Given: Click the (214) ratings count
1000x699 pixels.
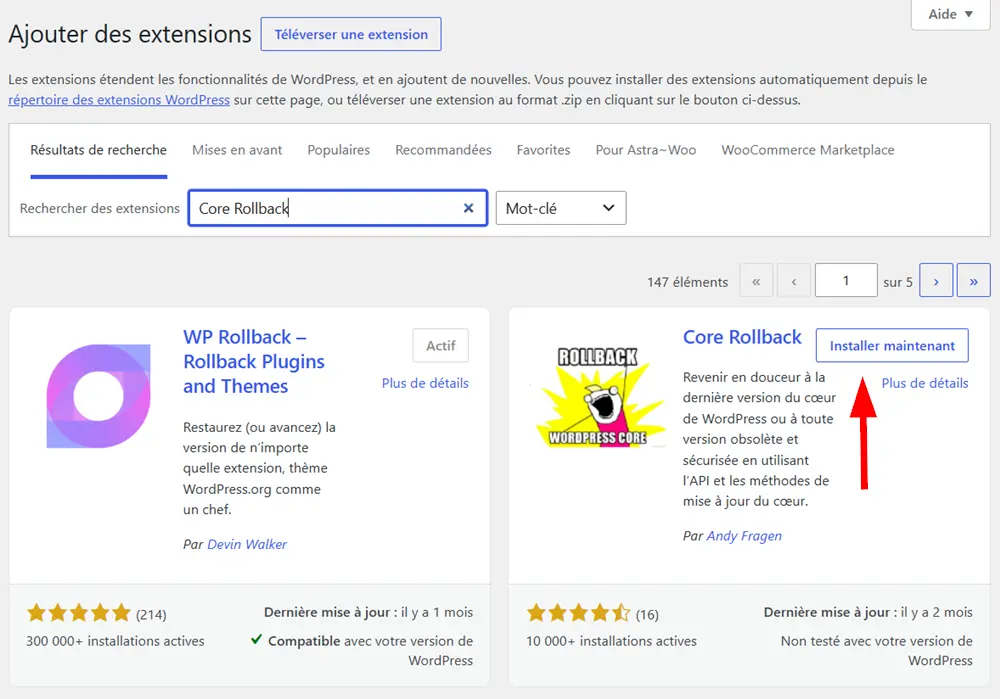Looking at the screenshot, I should 151,615.
